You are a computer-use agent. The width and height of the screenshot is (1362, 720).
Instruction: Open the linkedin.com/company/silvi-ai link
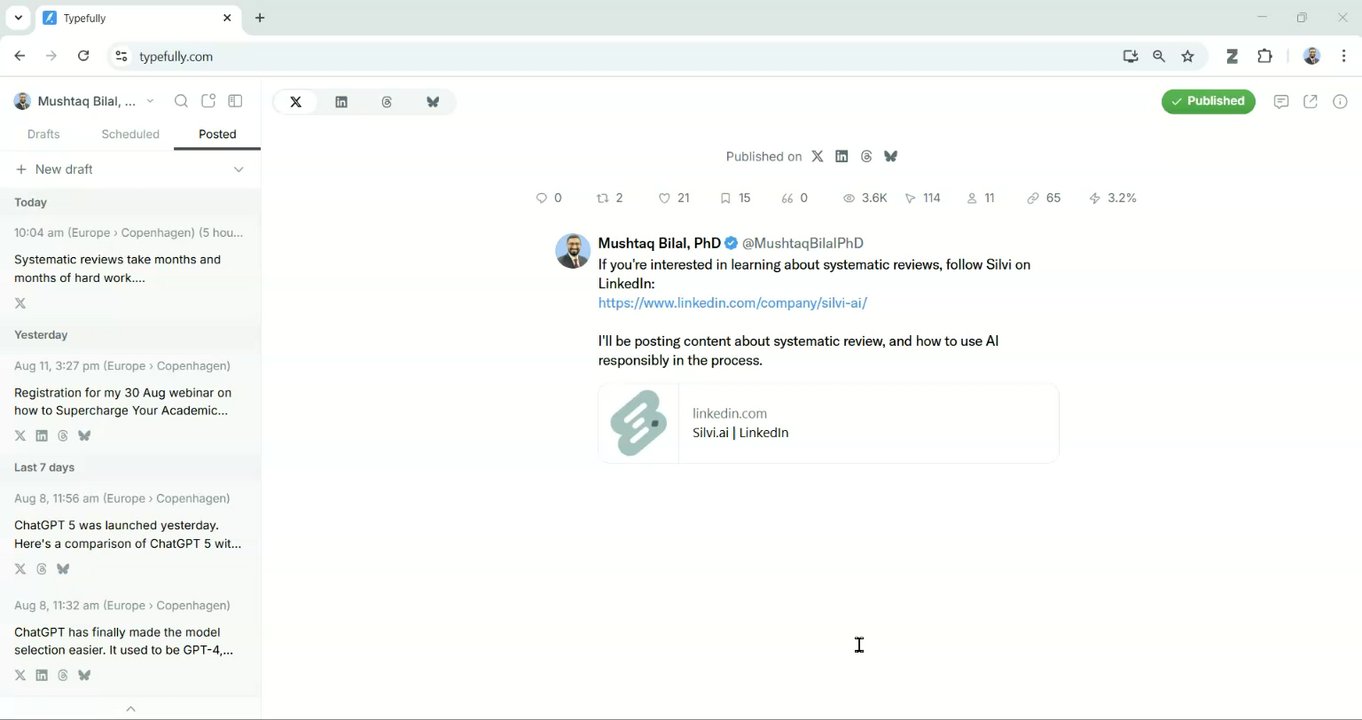[x=732, y=303]
